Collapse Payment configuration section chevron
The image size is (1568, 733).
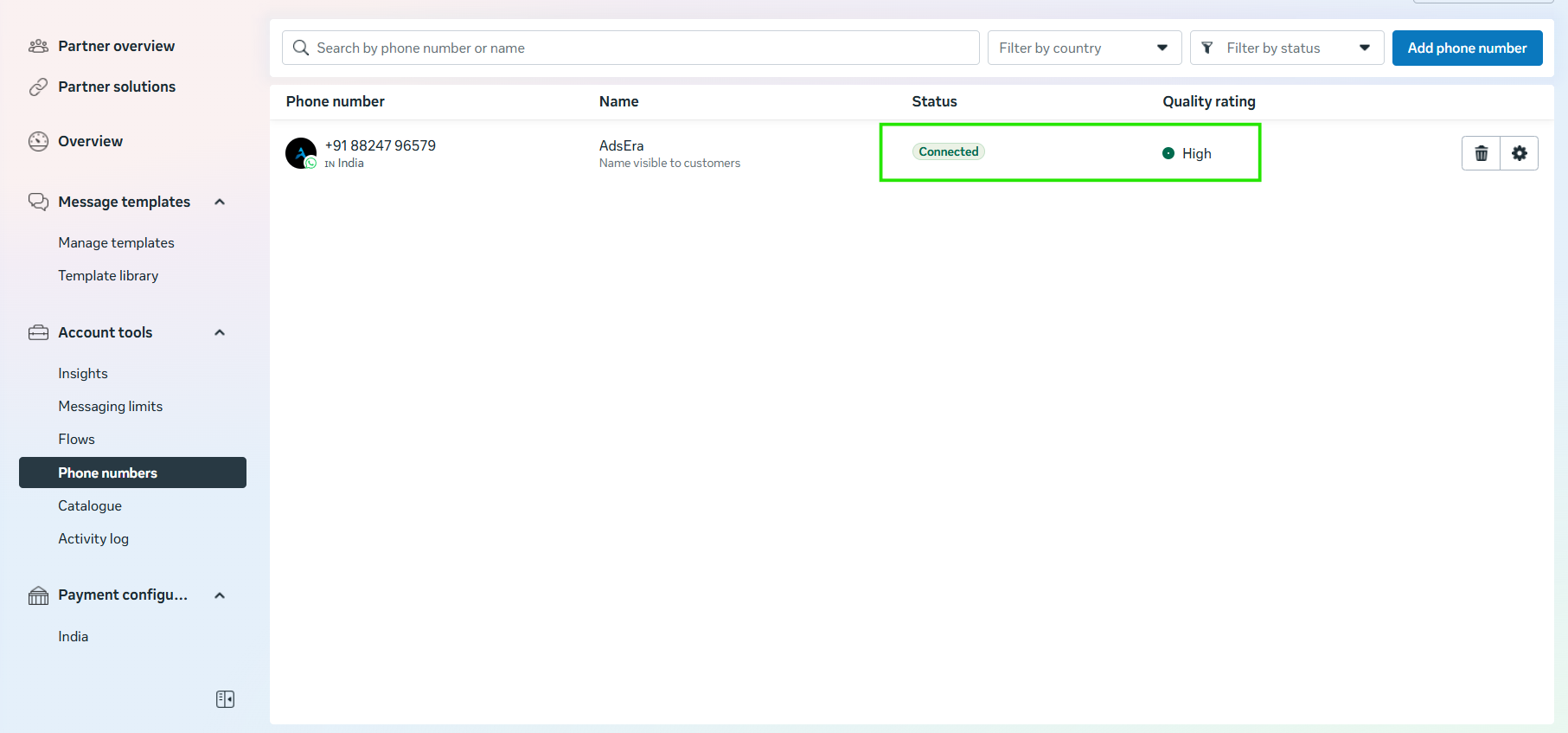(x=220, y=595)
